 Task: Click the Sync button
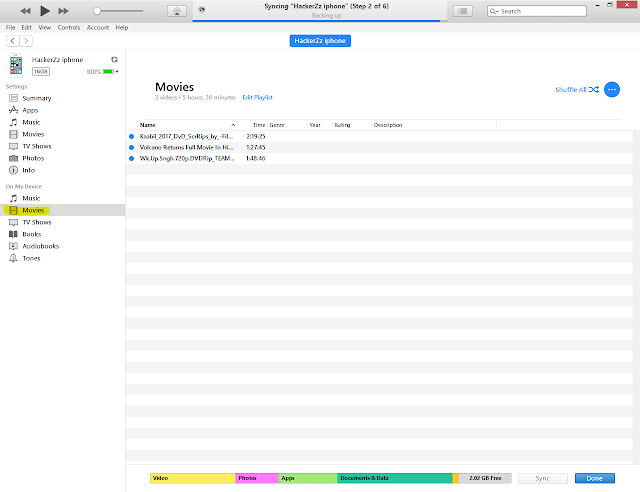click(542, 478)
